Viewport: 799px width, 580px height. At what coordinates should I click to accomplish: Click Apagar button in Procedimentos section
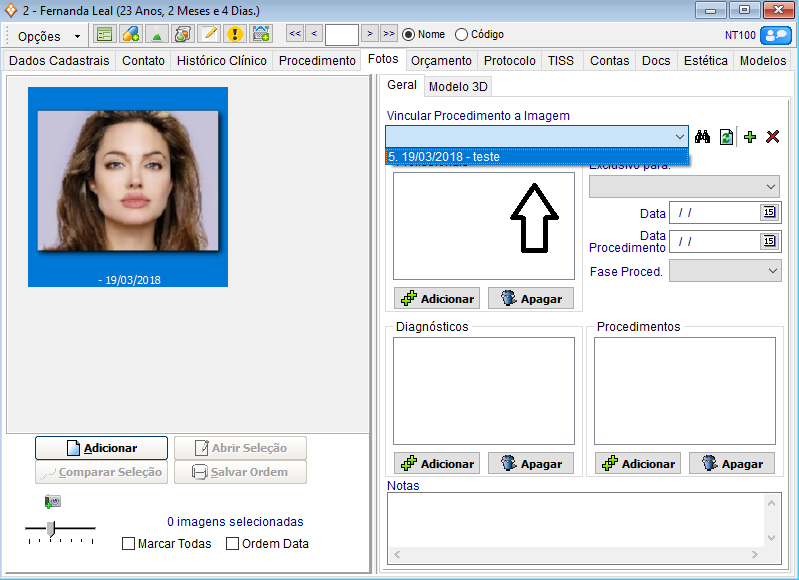733,464
